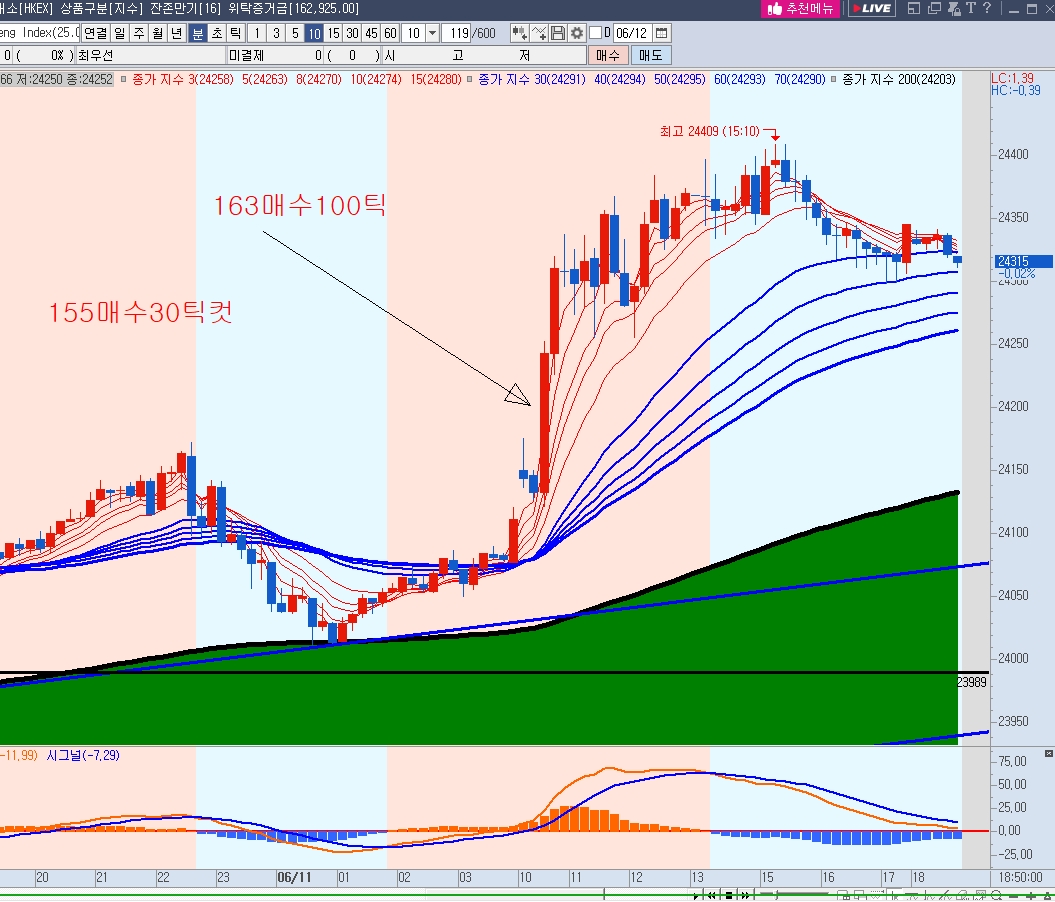Set interval to 5 minutes
The height and width of the screenshot is (902, 1055).
[295, 33]
